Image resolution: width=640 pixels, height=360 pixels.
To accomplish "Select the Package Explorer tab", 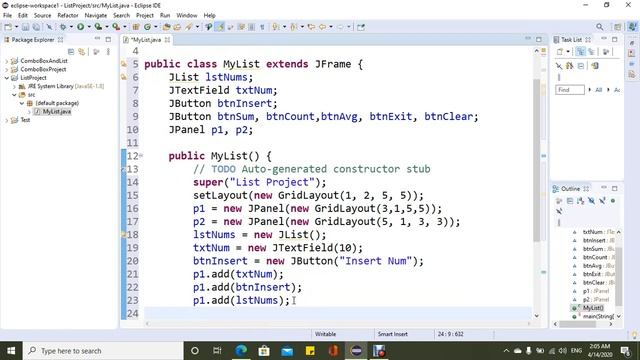I will [33, 40].
